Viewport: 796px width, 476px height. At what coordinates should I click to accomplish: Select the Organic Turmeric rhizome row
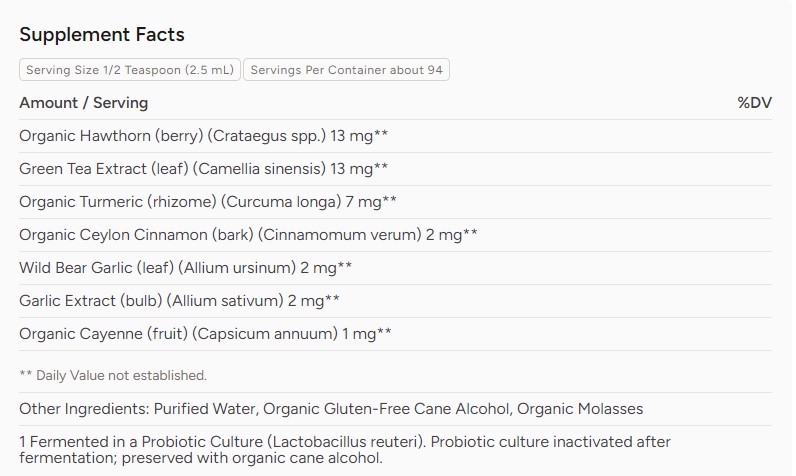(x=395, y=202)
